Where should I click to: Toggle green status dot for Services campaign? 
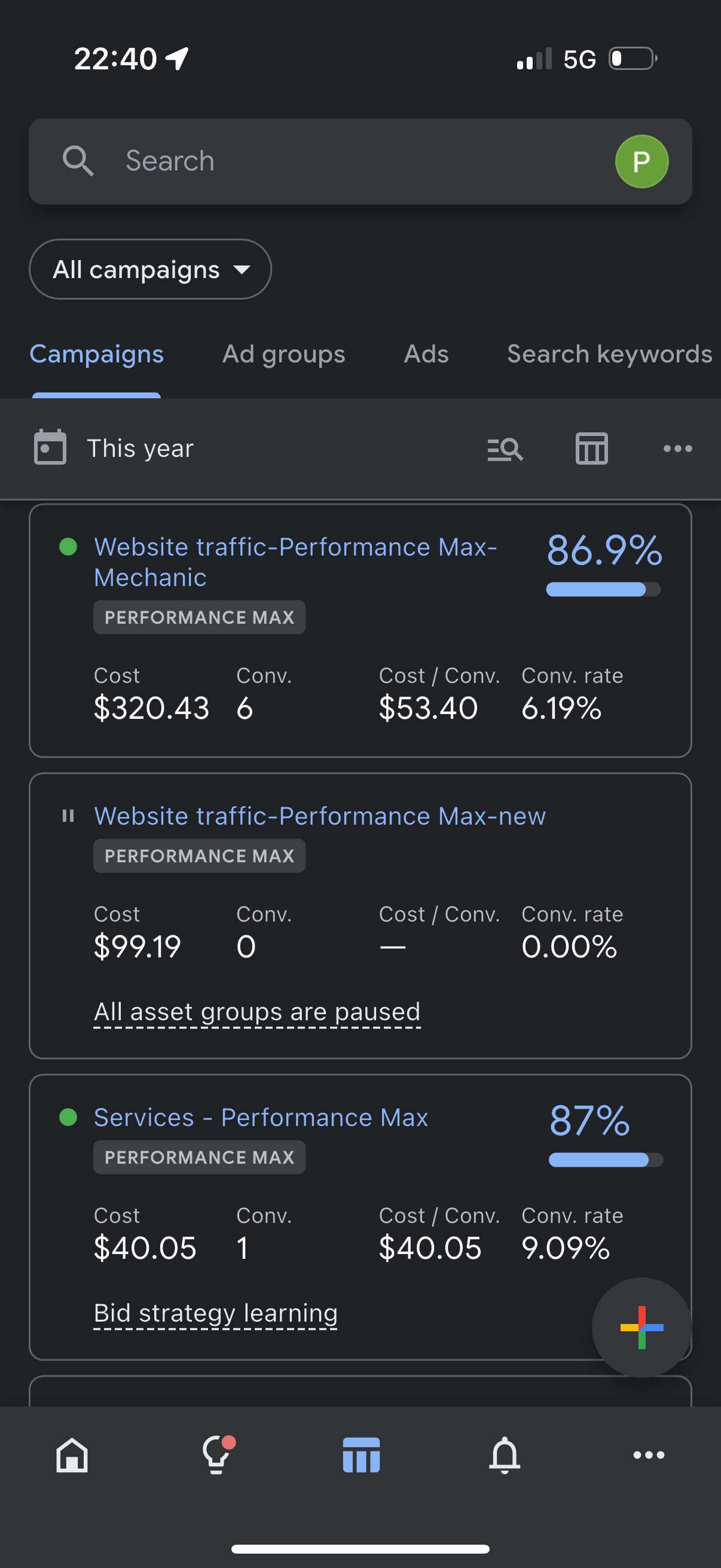coord(68,1117)
